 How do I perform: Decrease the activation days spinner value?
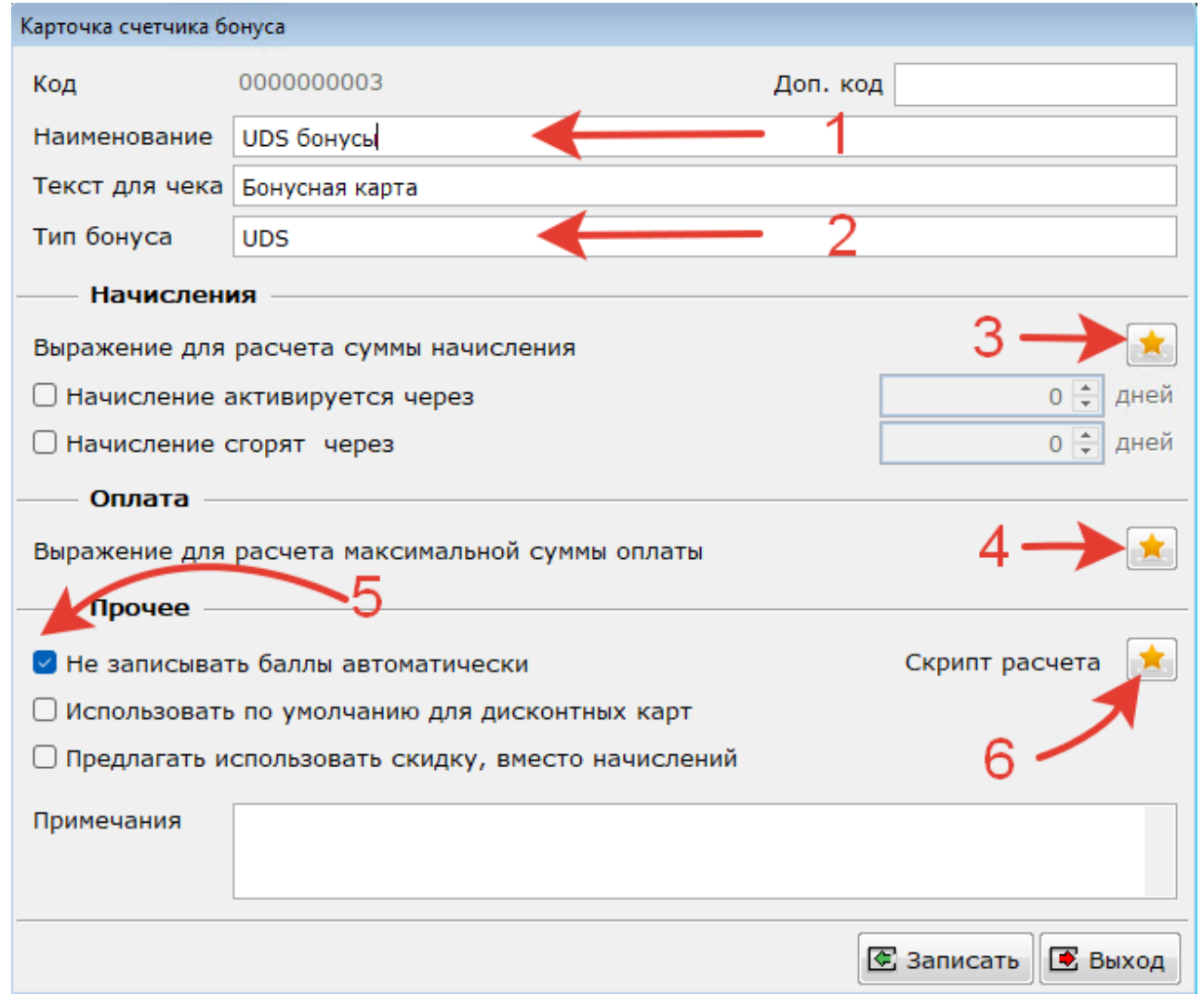point(1086,405)
